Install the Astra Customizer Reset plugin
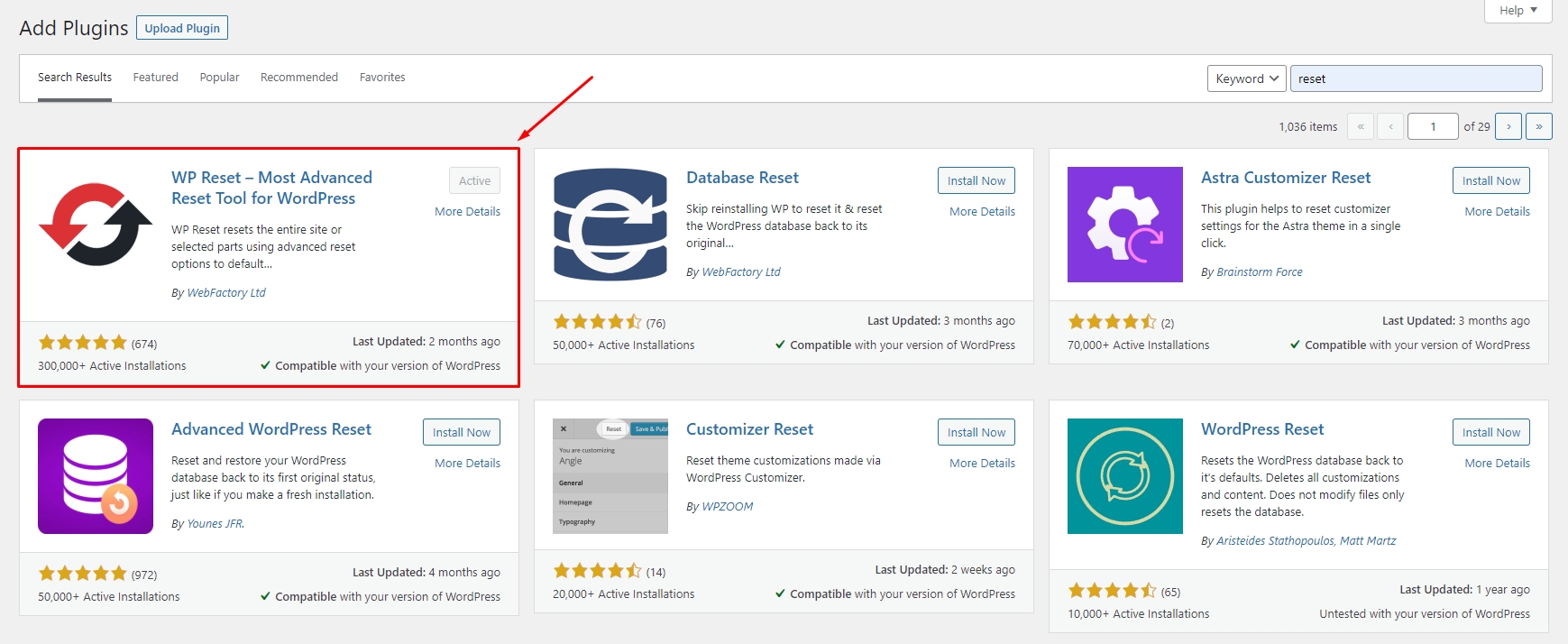Viewport: 1568px width, 644px height. (1490, 180)
